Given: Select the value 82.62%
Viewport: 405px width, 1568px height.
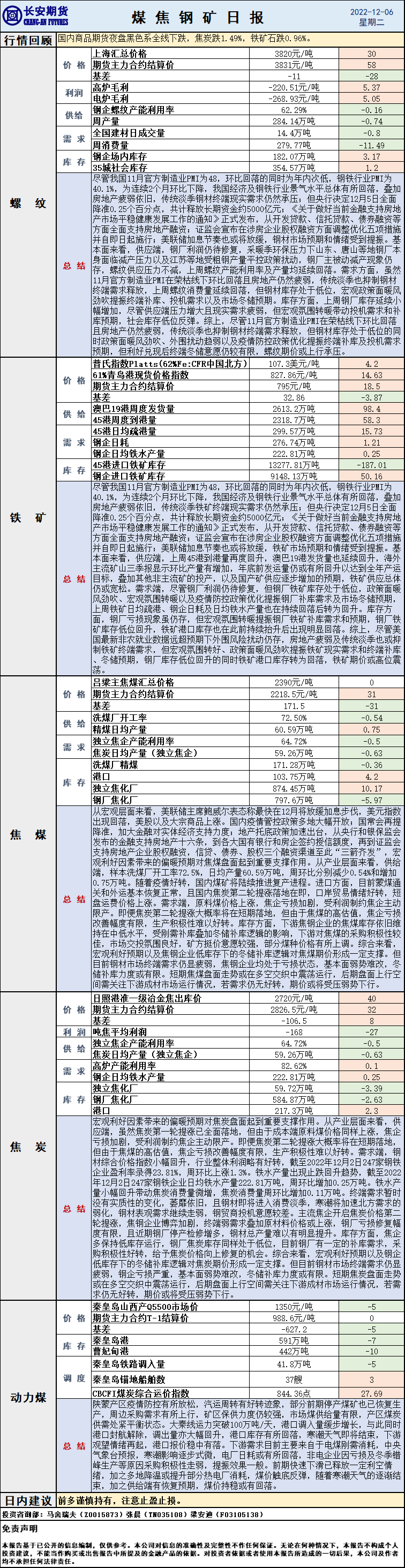Looking at the screenshot, I should coord(294,1066).
